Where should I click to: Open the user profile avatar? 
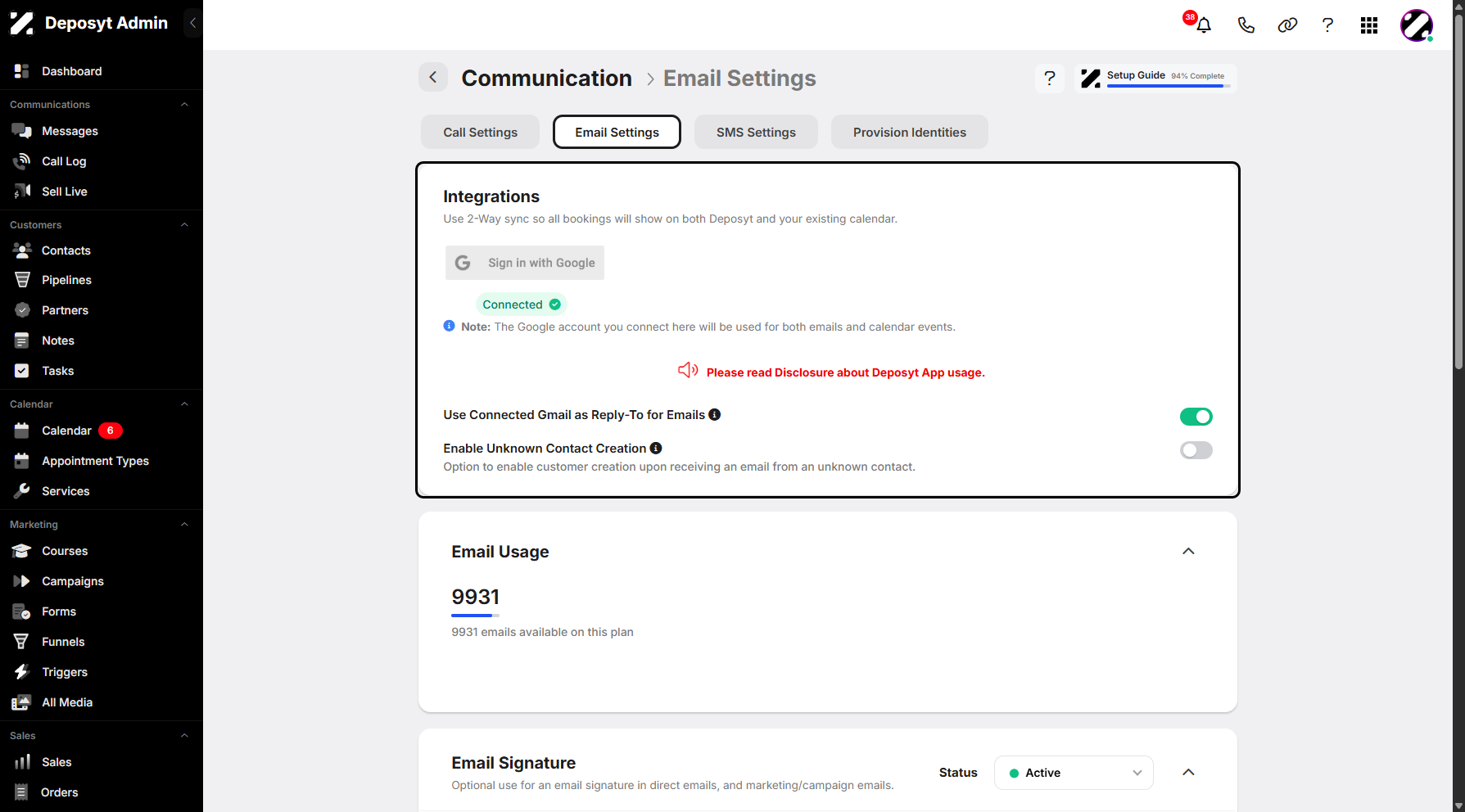(1417, 25)
